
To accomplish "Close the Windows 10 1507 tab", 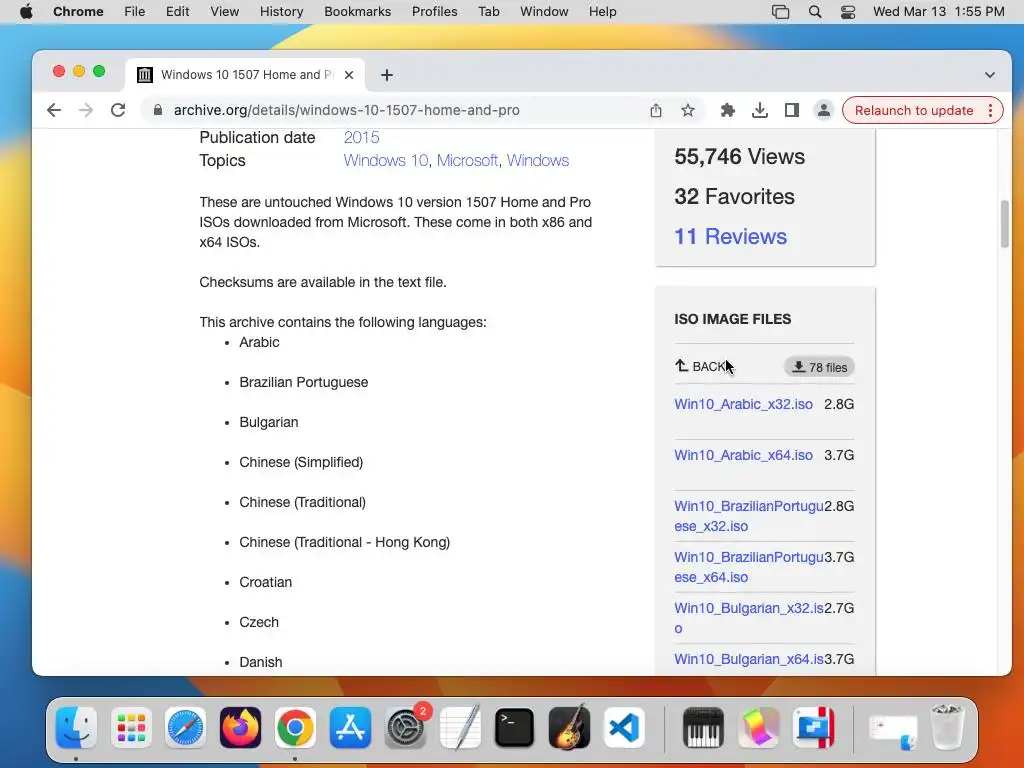I will click(349, 75).
